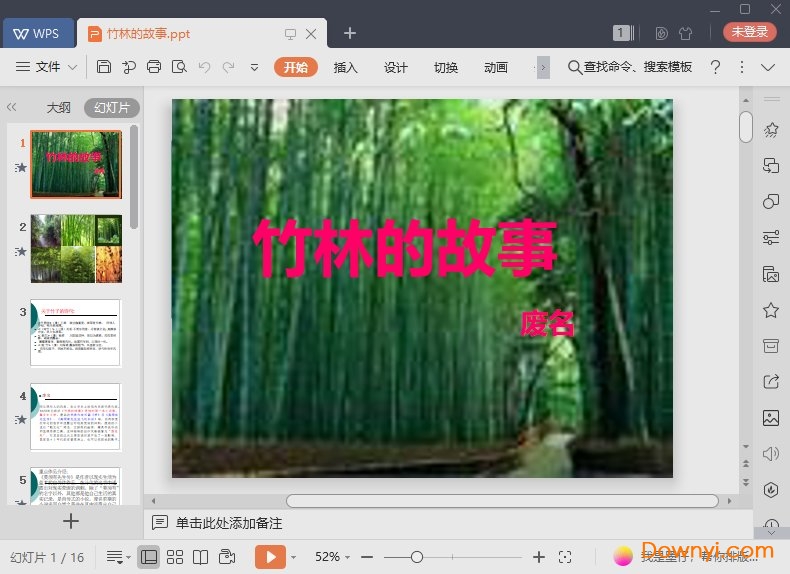Screen dimensions: 790x574
Task: Click the 单击此处添加备注 notes area
Action: (229, 523)
